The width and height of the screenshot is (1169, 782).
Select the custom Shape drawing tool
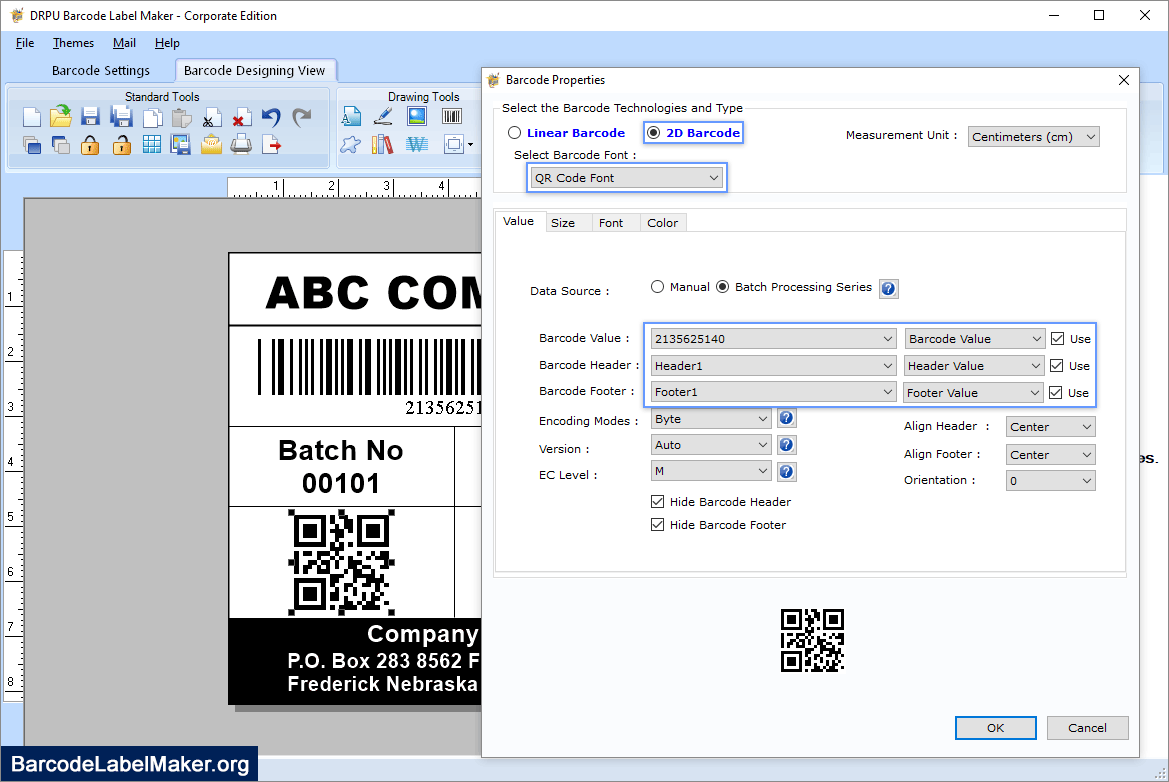350,145
